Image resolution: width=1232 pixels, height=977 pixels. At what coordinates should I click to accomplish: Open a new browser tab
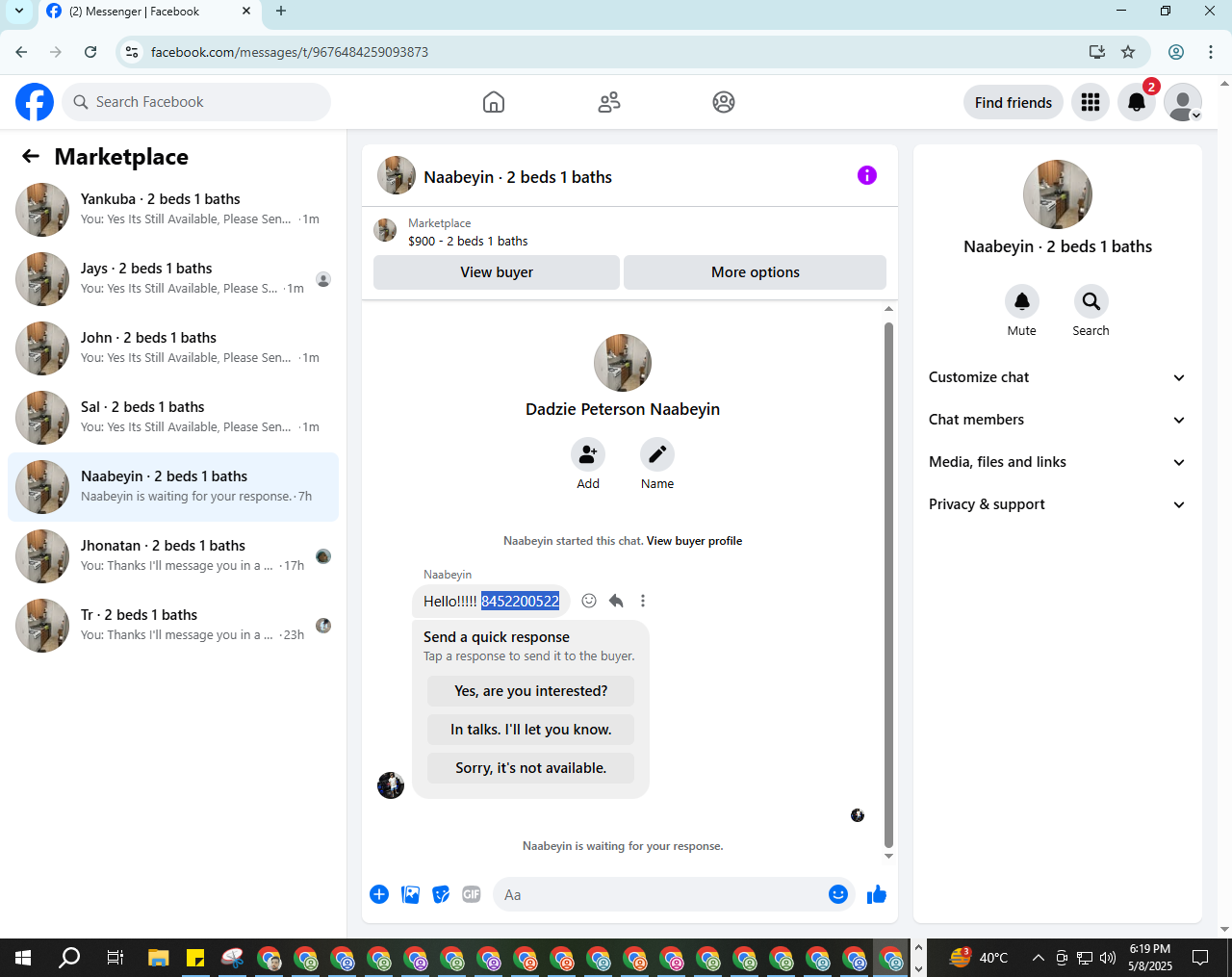tap(281, 12)
